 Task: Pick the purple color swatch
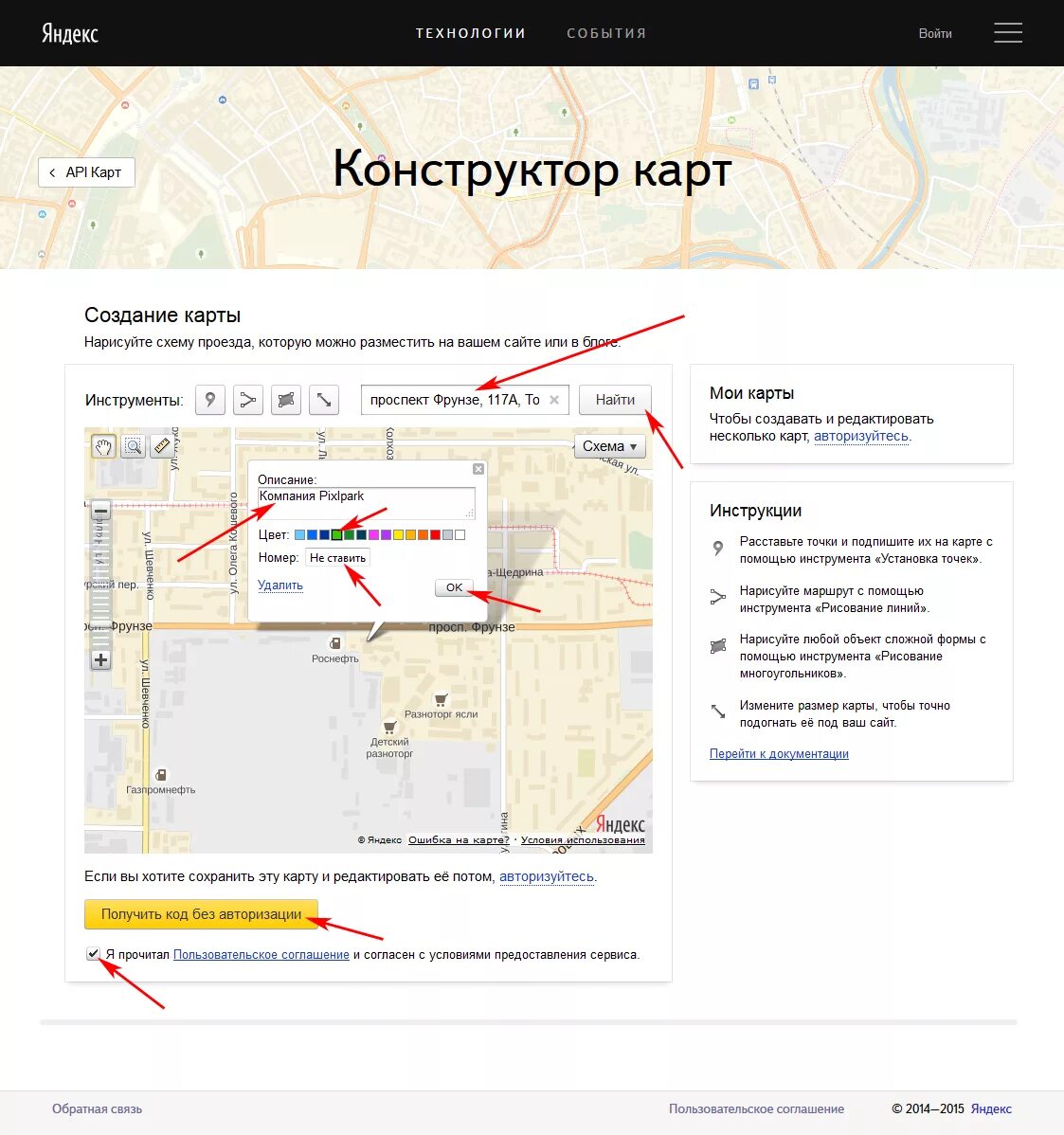pyautogui.click(x=386, y=535)
